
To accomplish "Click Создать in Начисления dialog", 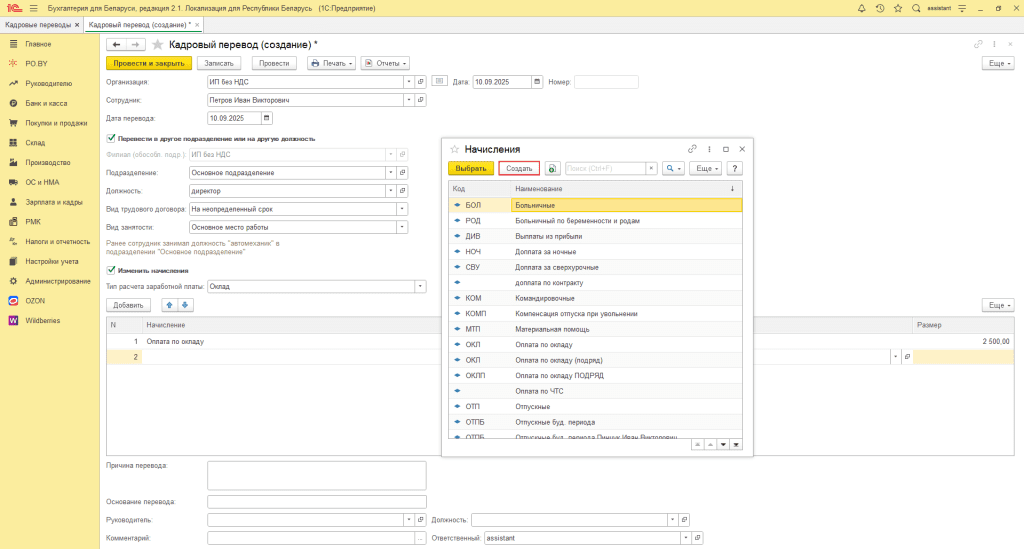I will pos(519,168).
